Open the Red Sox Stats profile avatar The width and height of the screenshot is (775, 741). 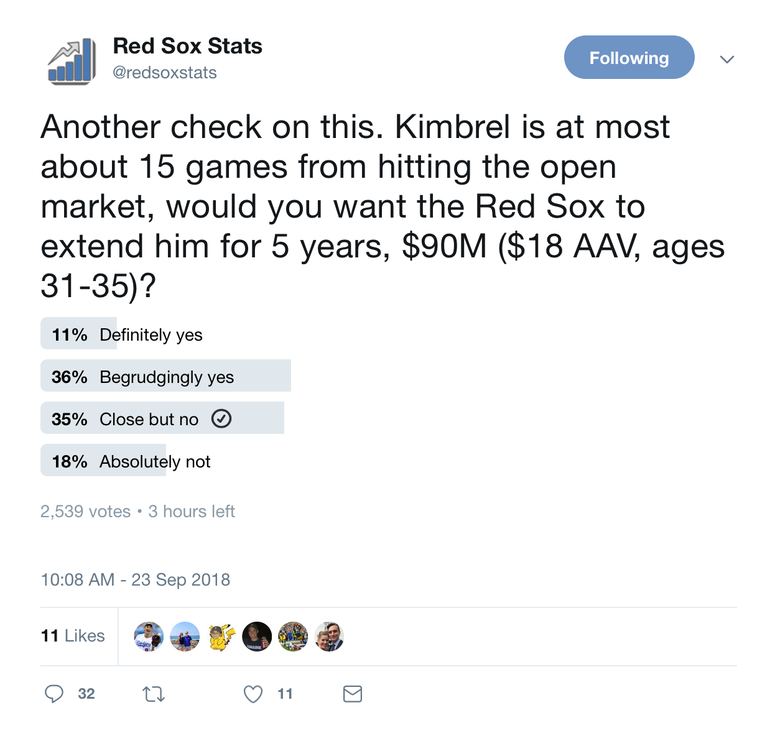click(72, 61)
